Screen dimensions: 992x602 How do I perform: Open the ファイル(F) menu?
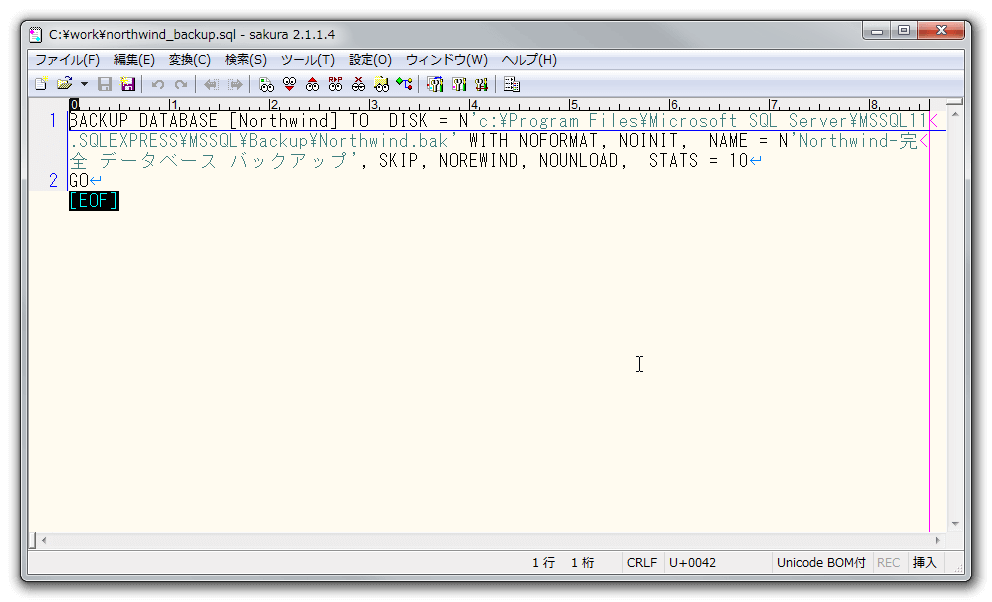click(67, 60)
